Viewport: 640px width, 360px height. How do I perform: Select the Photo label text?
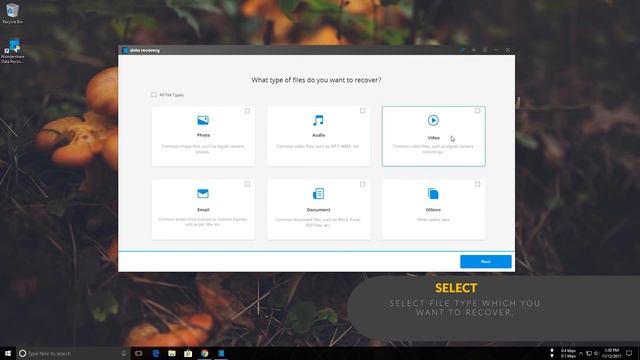[x=203, y=135]
